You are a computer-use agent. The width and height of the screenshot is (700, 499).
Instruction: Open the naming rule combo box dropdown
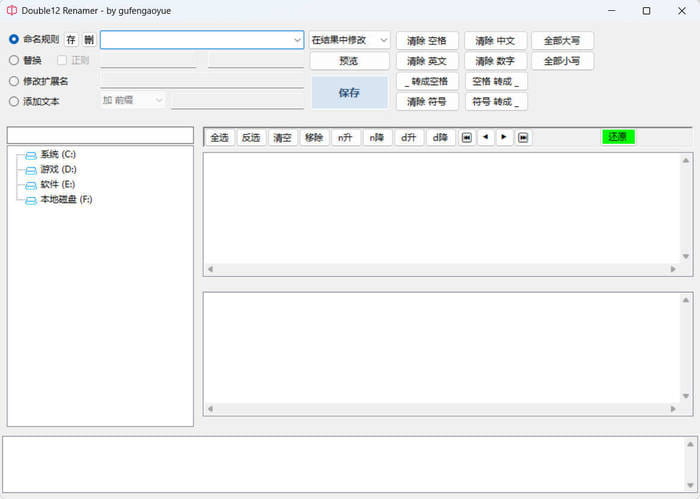(x=297, y=40)
